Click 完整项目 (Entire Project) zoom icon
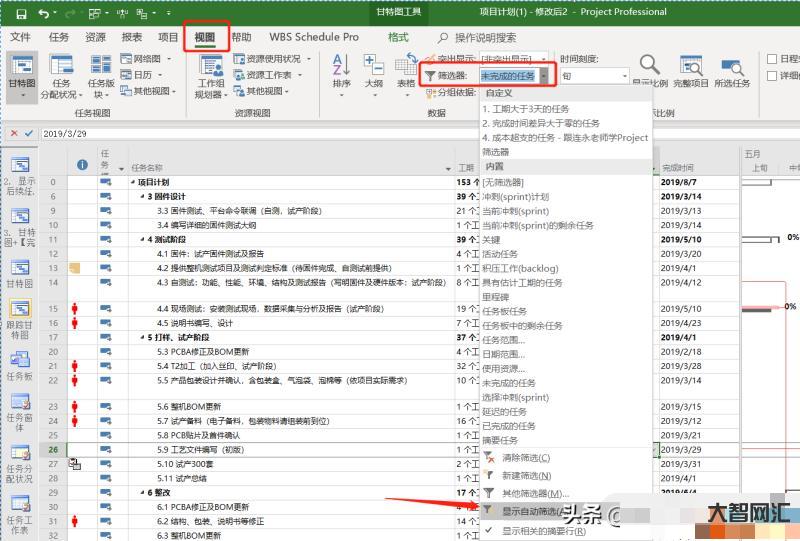Viewport: 800px width, 541px height. (690, 72)
